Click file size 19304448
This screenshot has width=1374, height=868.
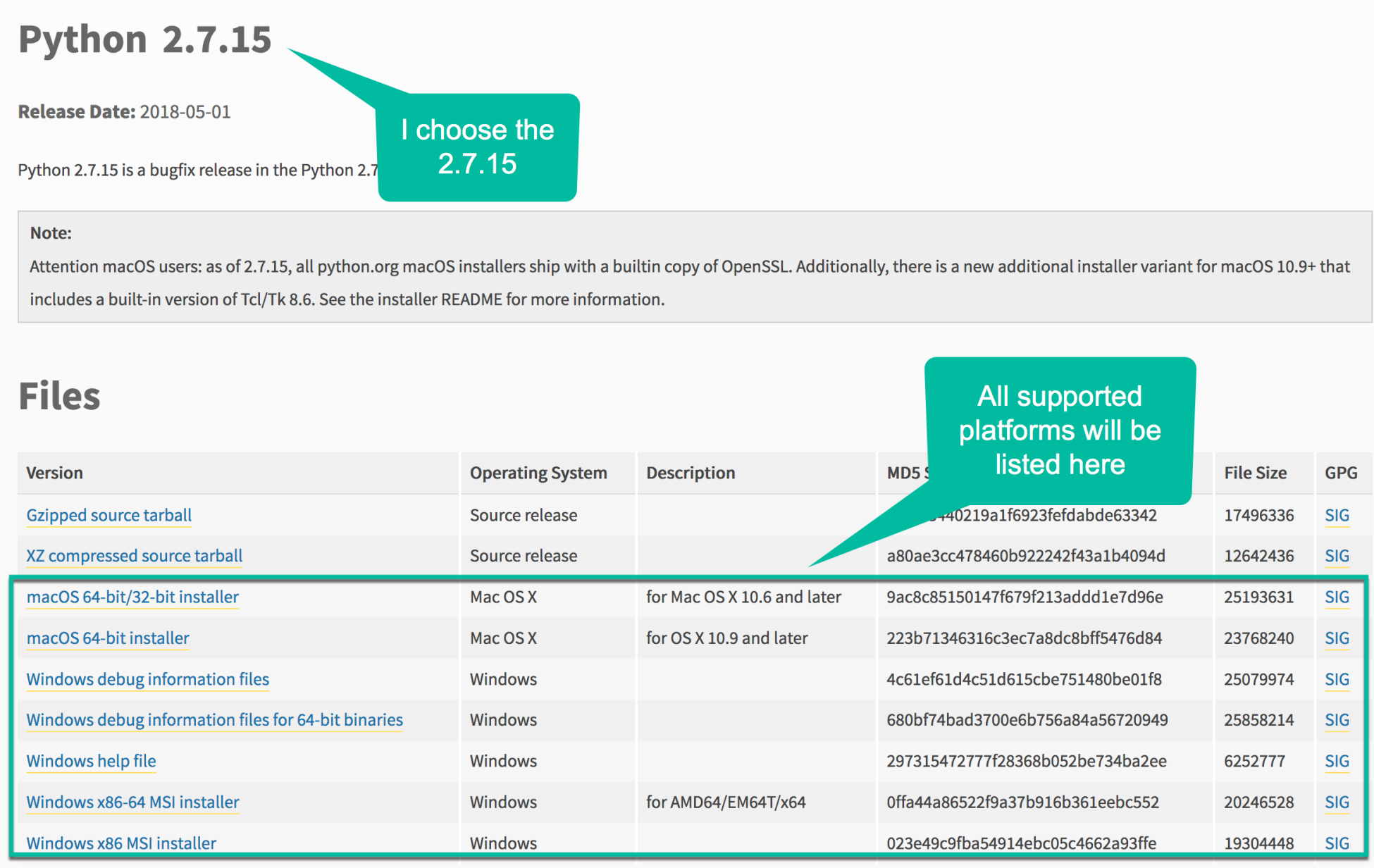pyautogui.click(x=1258, y=843)
